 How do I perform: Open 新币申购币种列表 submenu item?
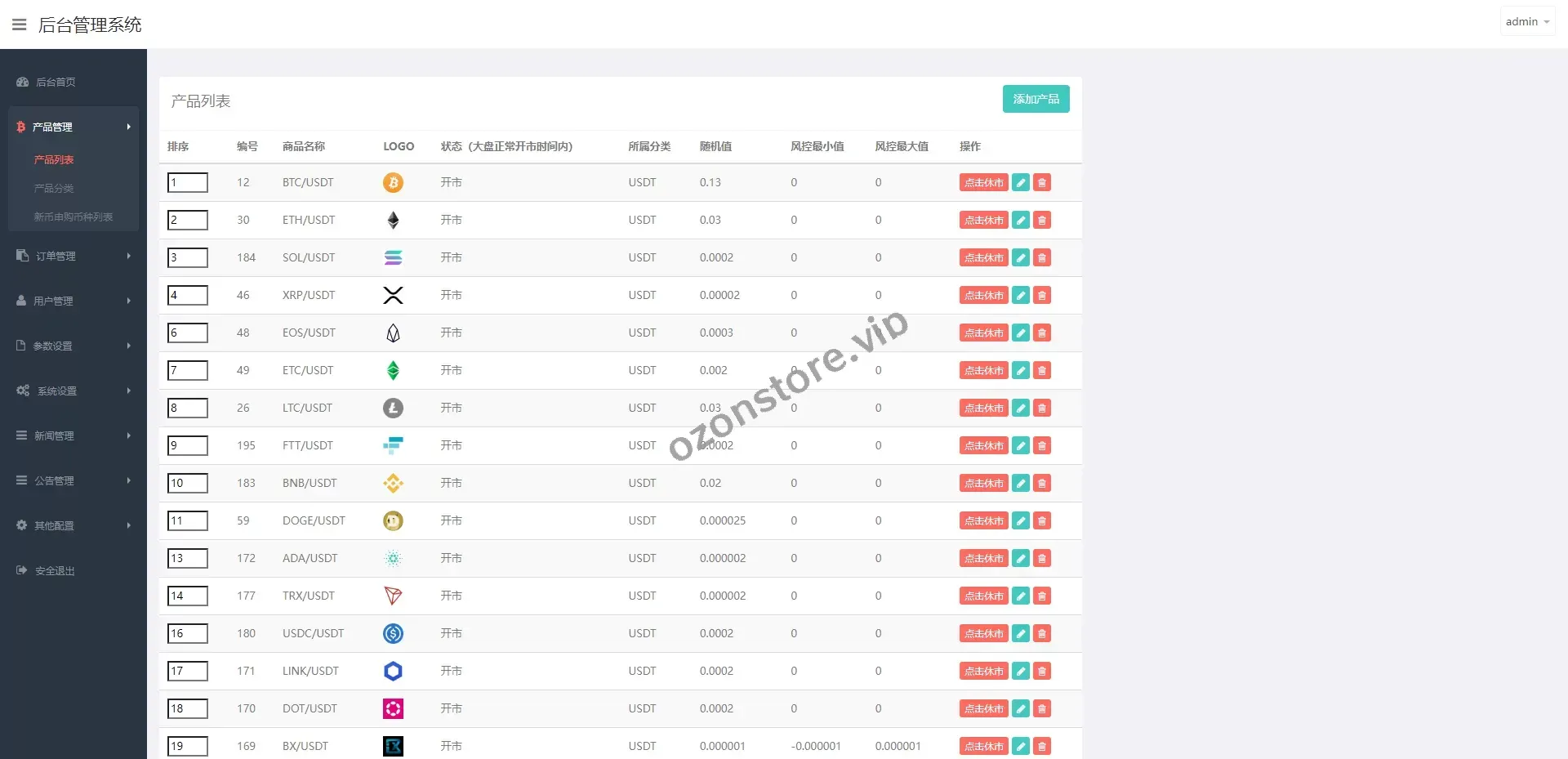[73, 217]
